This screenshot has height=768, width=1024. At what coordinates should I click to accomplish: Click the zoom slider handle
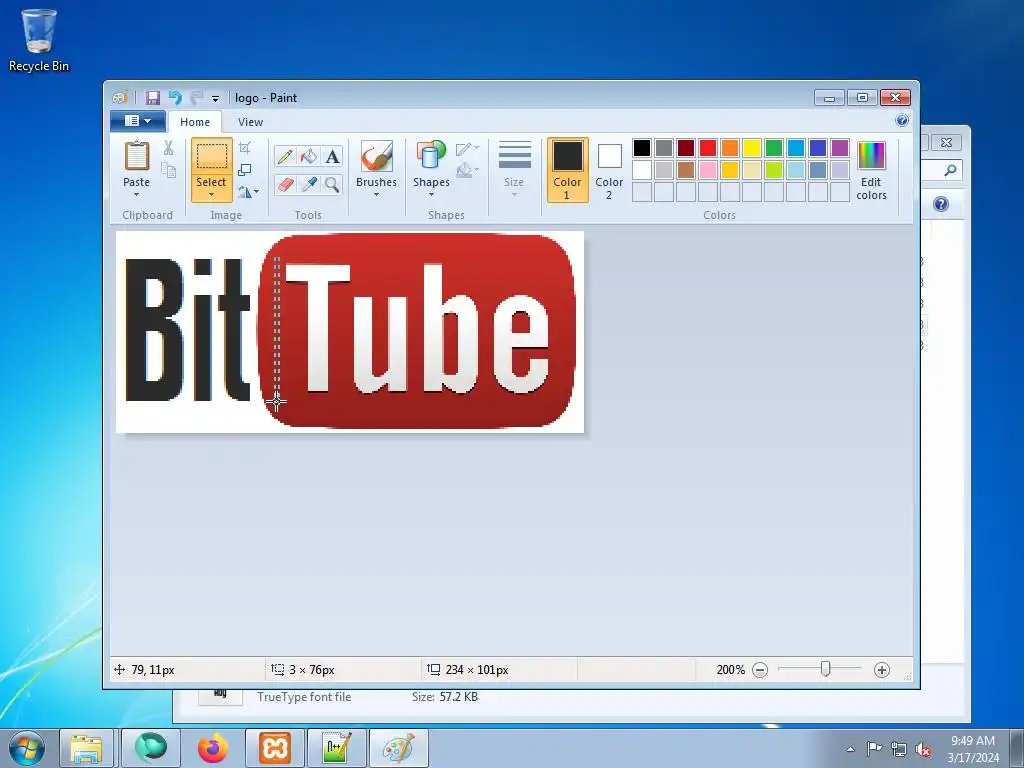[x=825, y=669]
